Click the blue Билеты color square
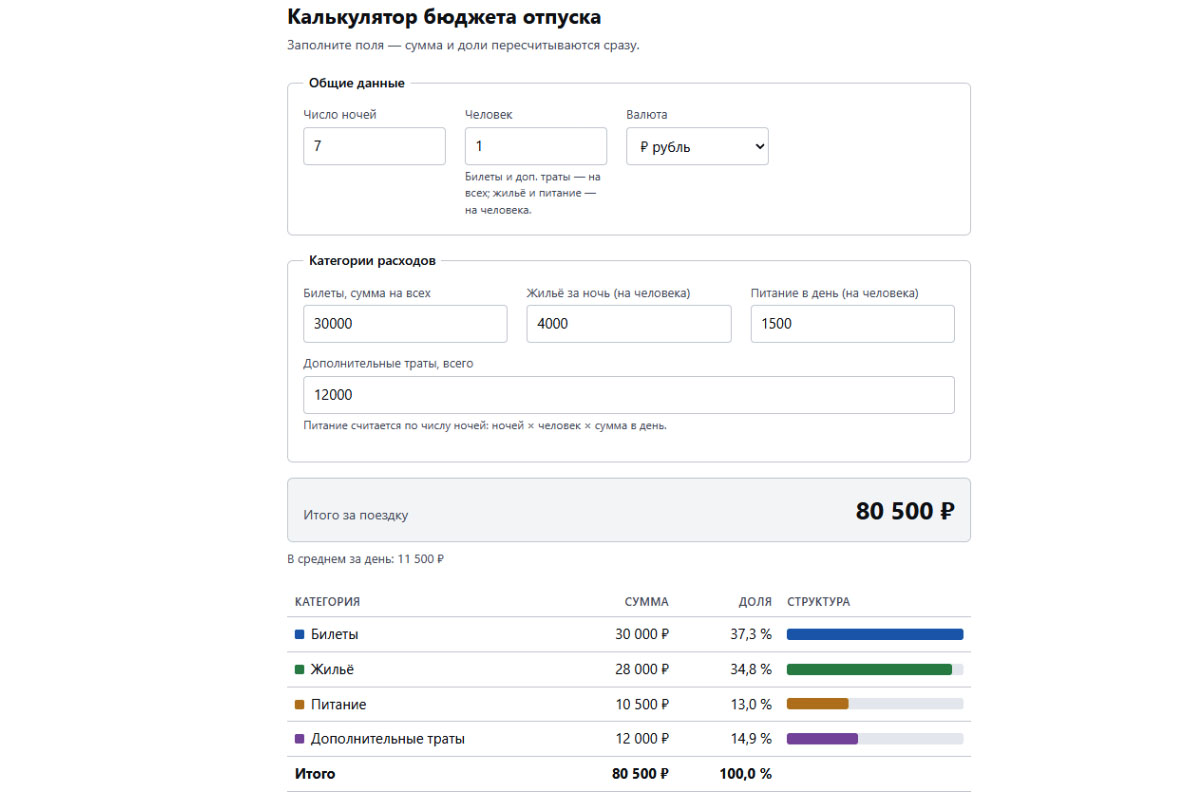 pyautogui.click(x=299, y=634)
